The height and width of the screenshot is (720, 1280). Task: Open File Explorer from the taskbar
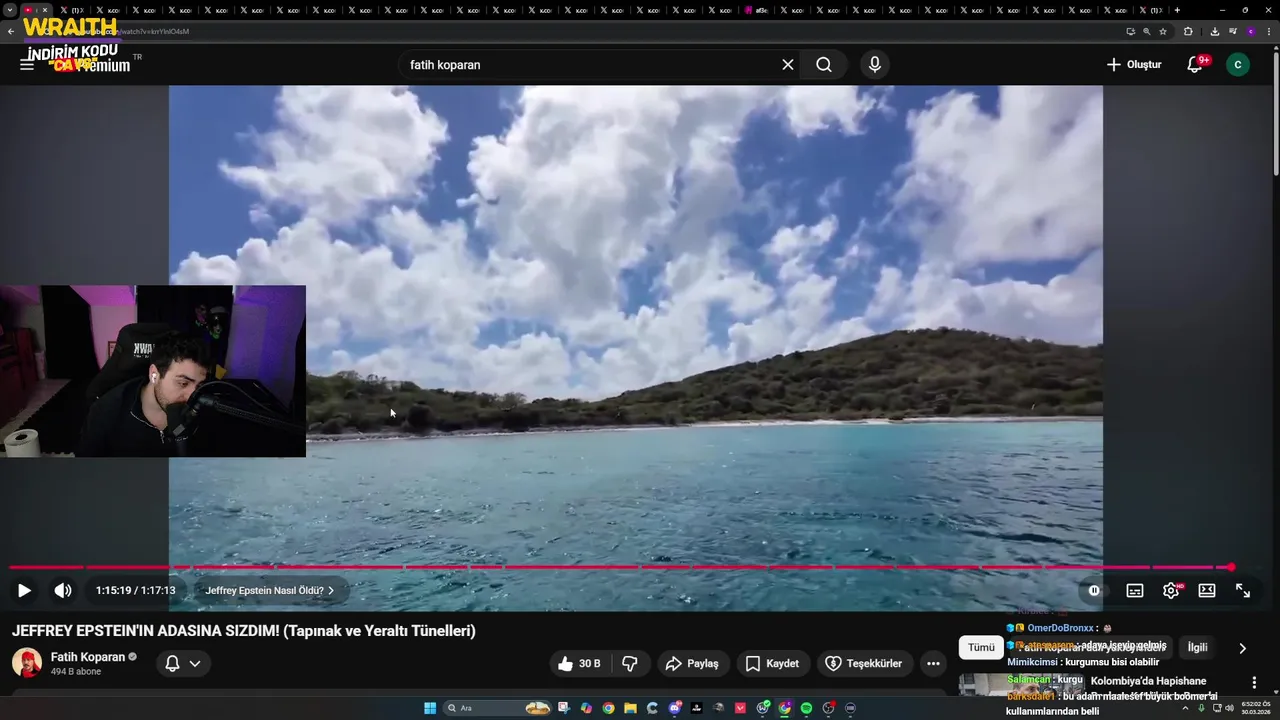click(x=630, y=708)
